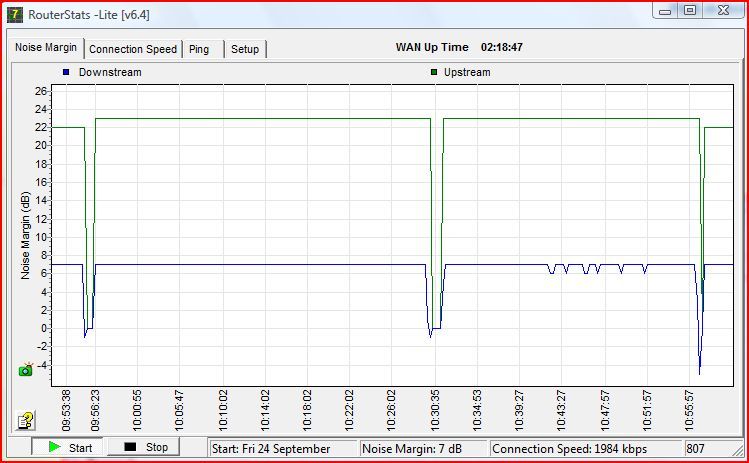Click the WAN Up Time value 02:18:47

click(502, 47)
